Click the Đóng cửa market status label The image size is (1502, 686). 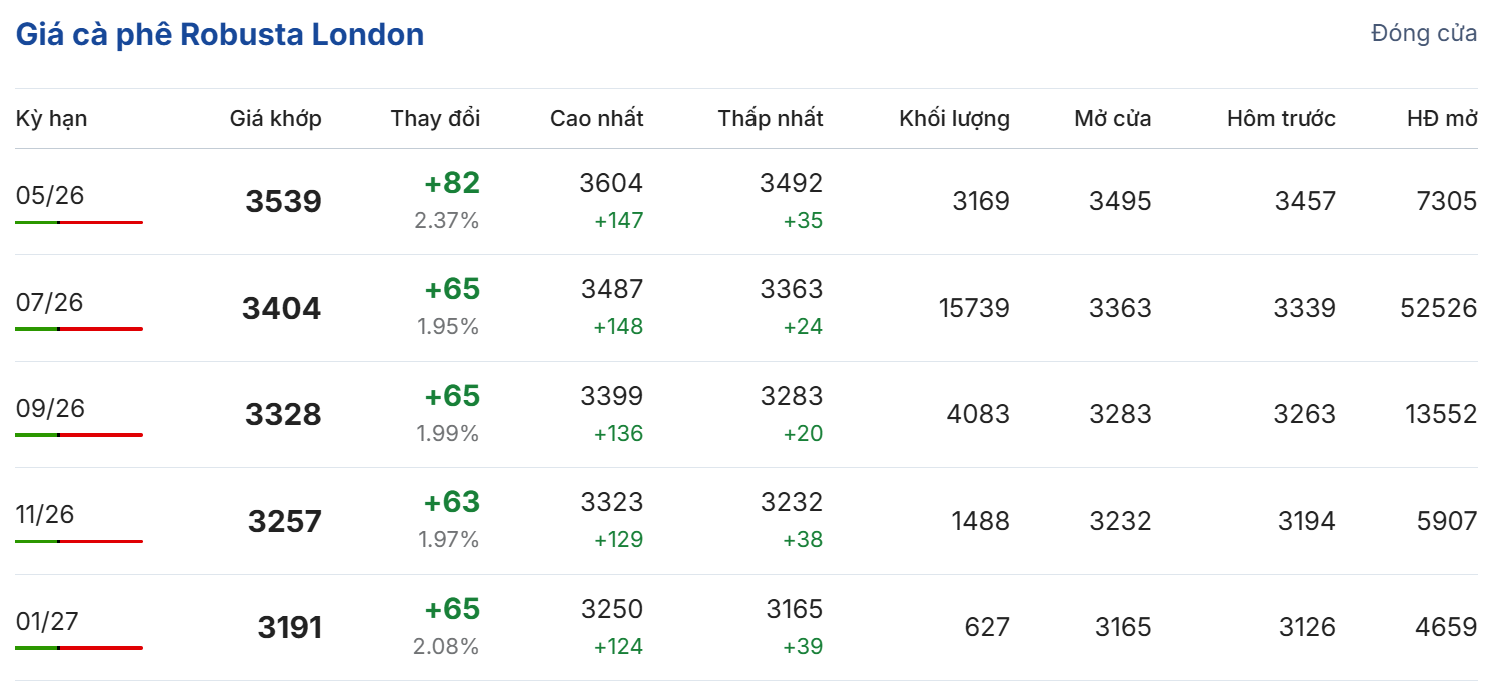[1424, 33]
